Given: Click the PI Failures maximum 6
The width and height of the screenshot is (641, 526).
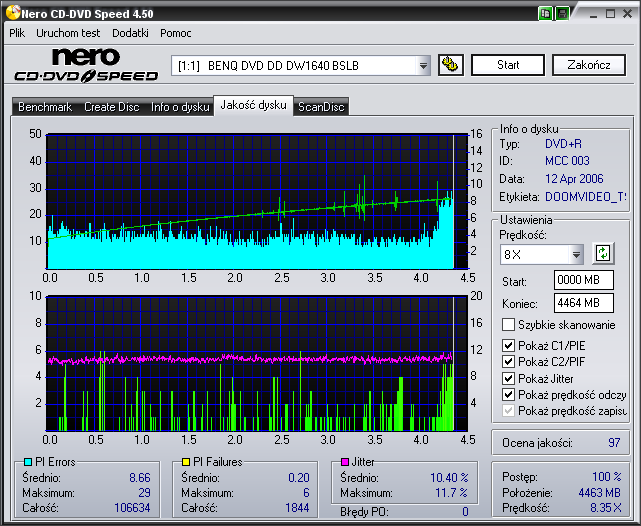Looking at the screenshot, I should (306, 493).
